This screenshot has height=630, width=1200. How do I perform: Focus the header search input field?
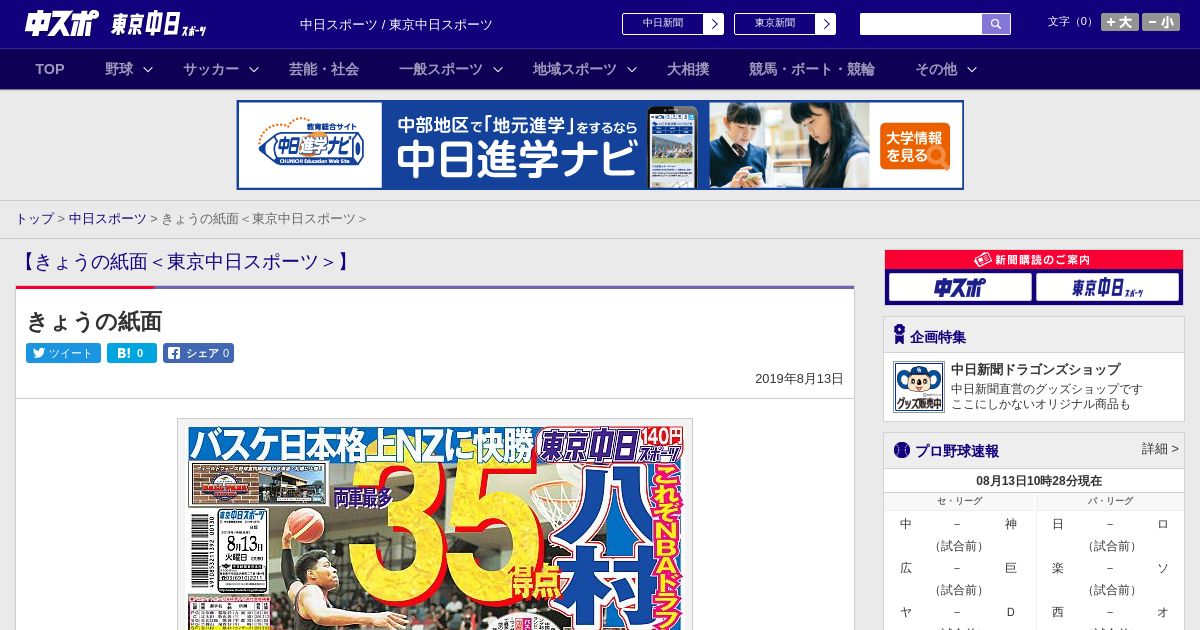(x=921, y=24)
